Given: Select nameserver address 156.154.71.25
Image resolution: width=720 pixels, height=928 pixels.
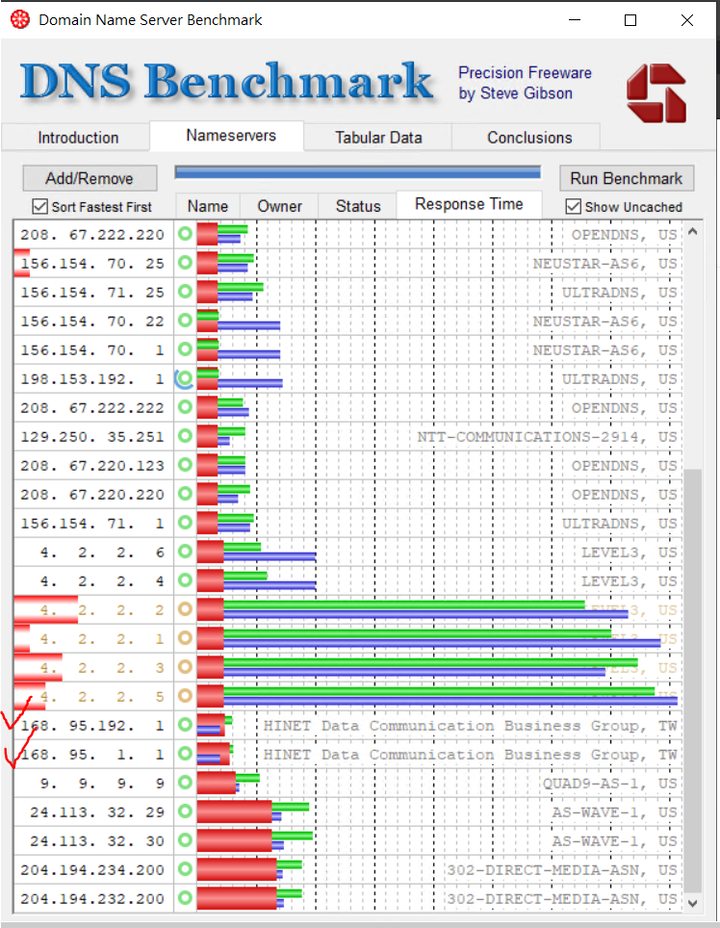Looking at the screenshot, I should (92, 292).
